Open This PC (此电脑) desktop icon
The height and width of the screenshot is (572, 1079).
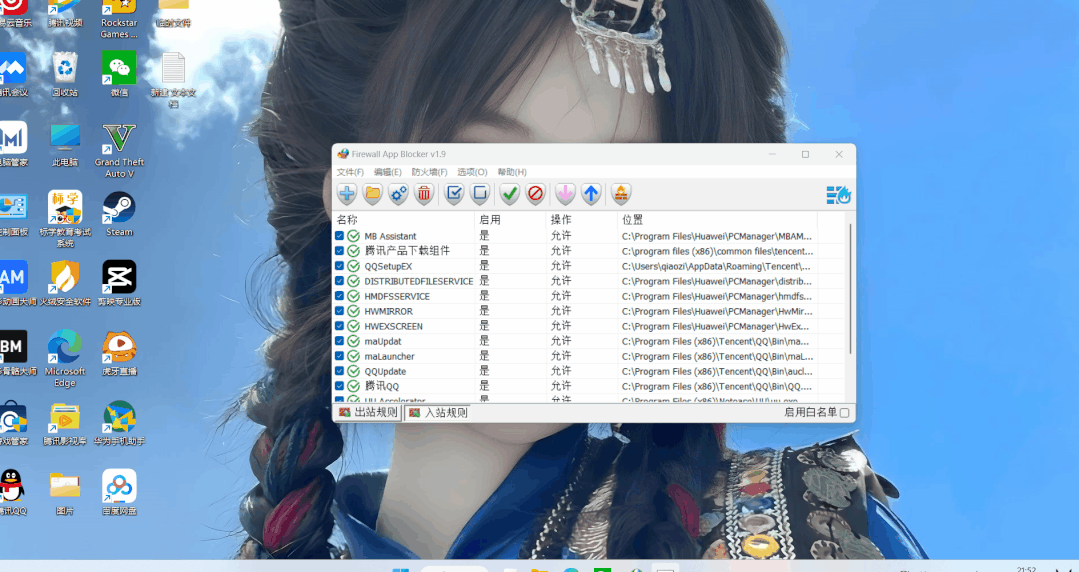(65, 145)
